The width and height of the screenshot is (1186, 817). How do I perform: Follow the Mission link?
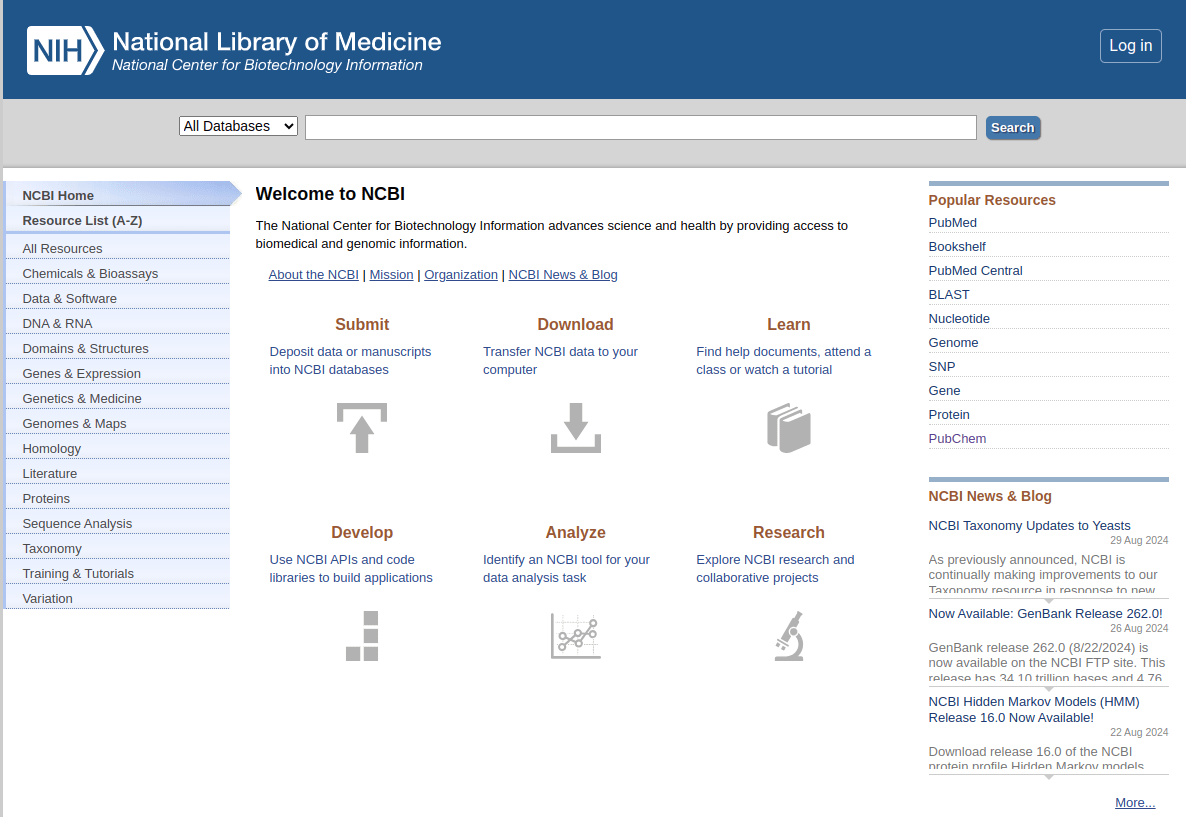click(391, 275)
